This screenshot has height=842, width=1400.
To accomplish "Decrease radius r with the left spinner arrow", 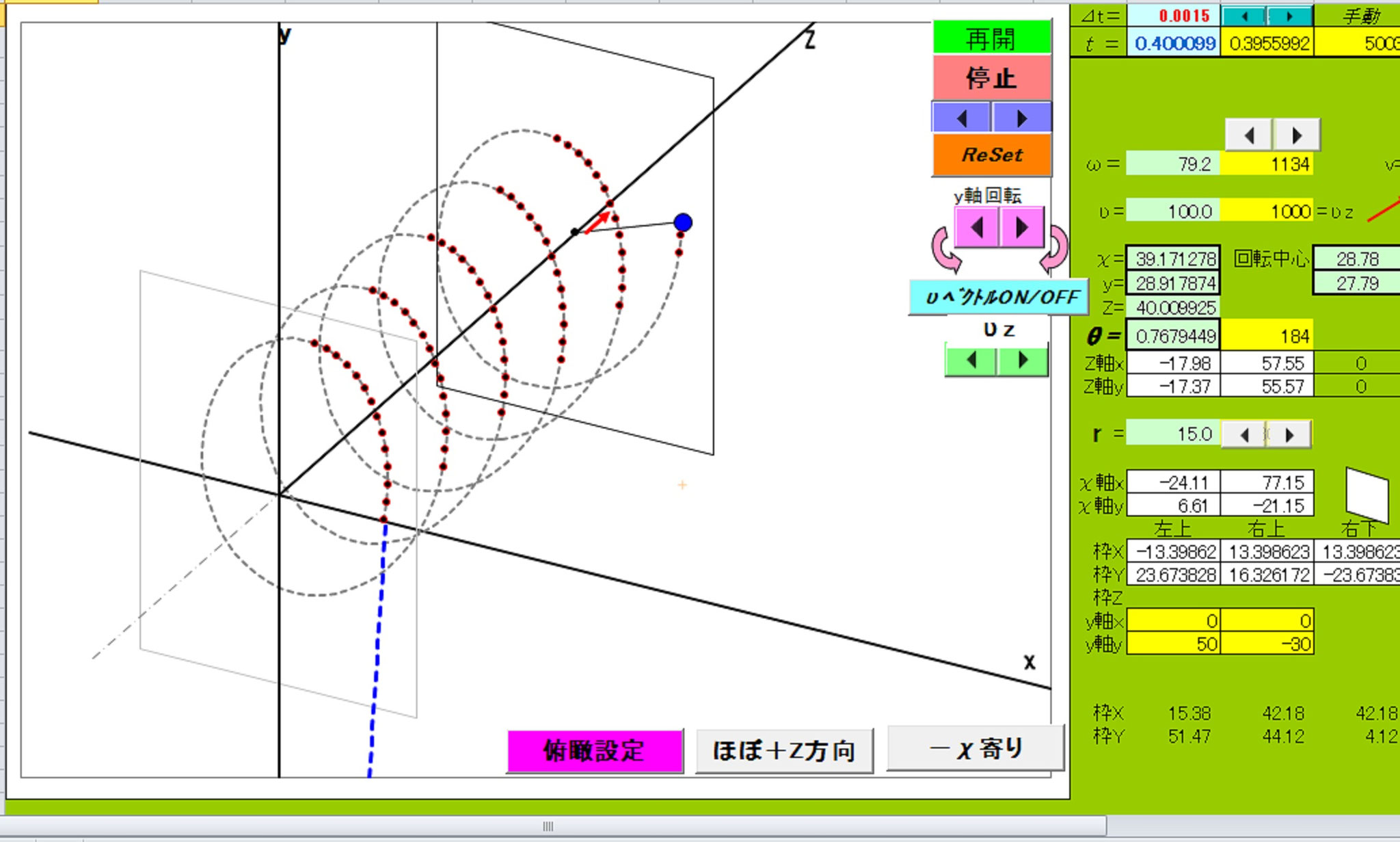I will tap(1243, 434).
